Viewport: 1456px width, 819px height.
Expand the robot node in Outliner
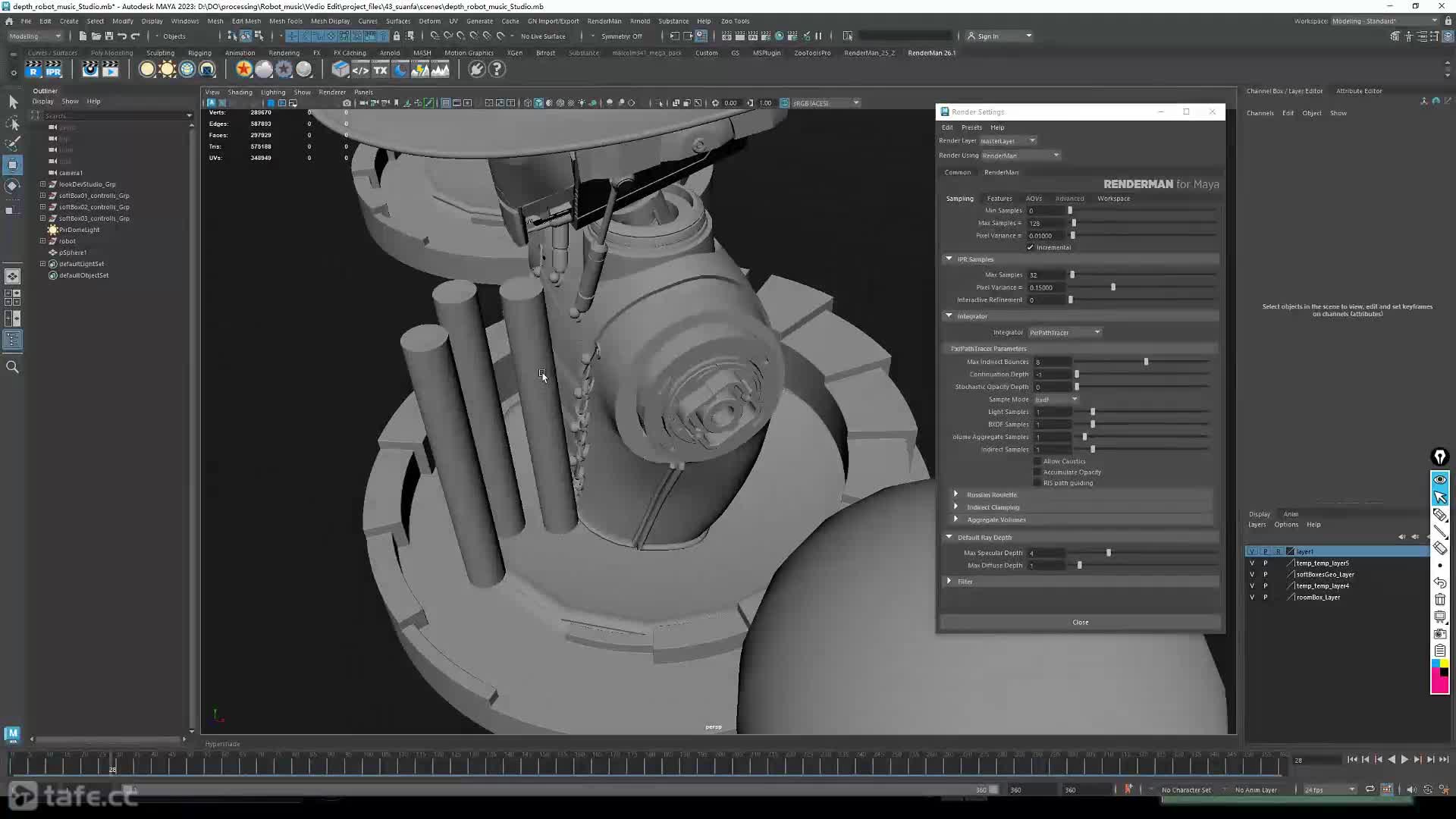point(43,241)
